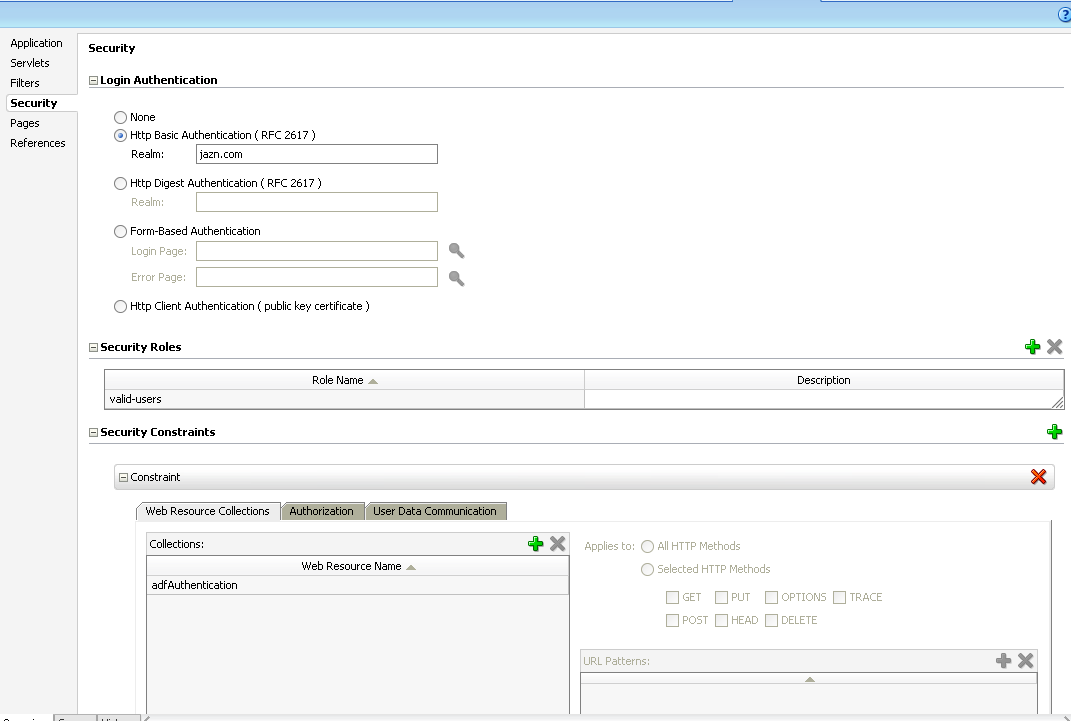Browse for the Login Page

[x=456, y=251]
